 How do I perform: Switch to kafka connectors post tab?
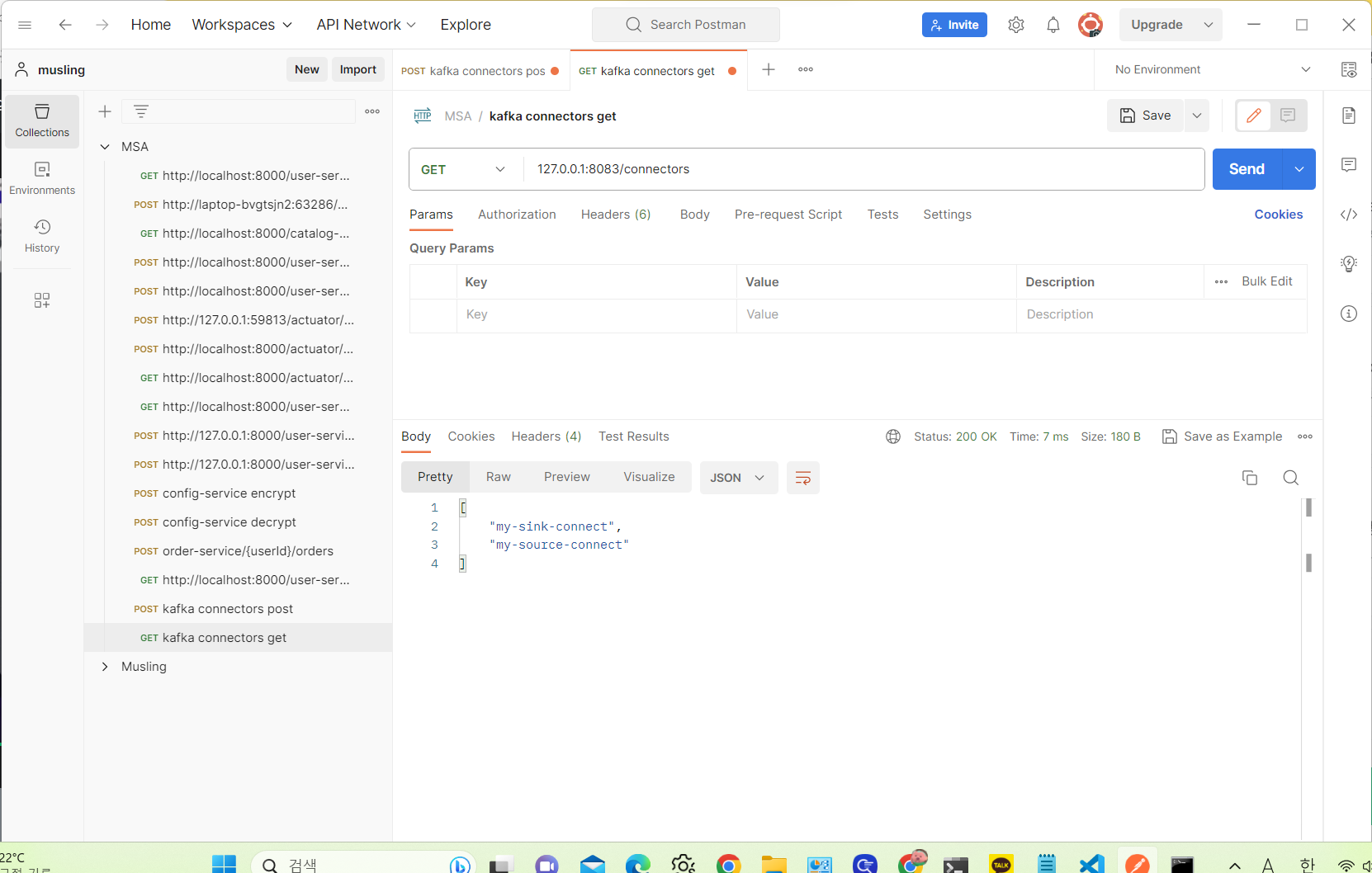pyautogui.click(x=480, y=71)
